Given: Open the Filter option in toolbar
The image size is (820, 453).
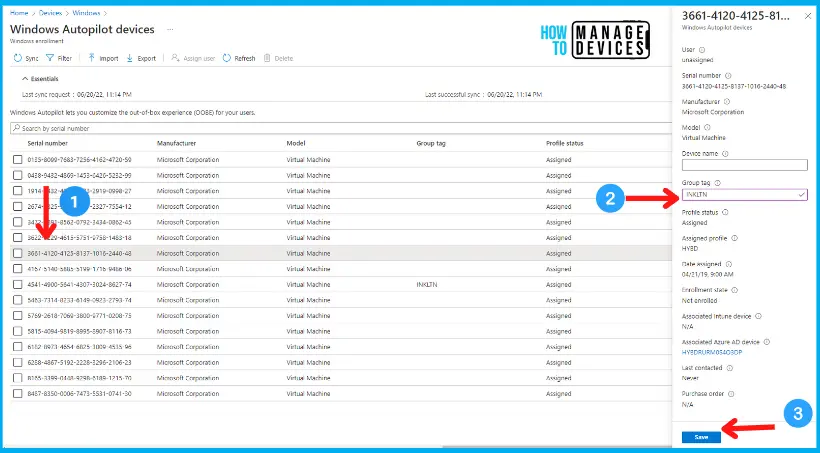Looking at the screenshot, I should click(x=59, y=58).
